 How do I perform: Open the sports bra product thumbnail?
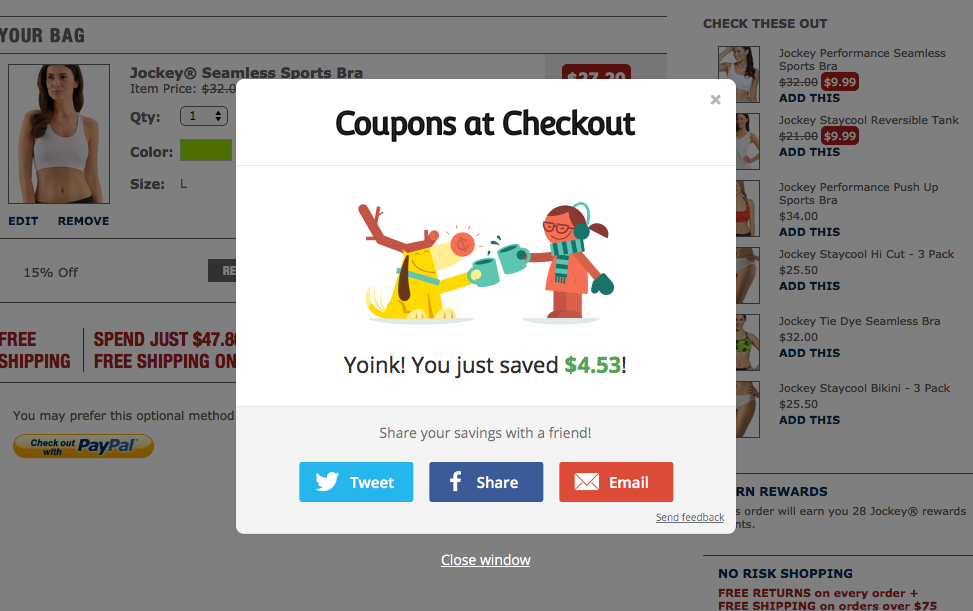(59, 134)
